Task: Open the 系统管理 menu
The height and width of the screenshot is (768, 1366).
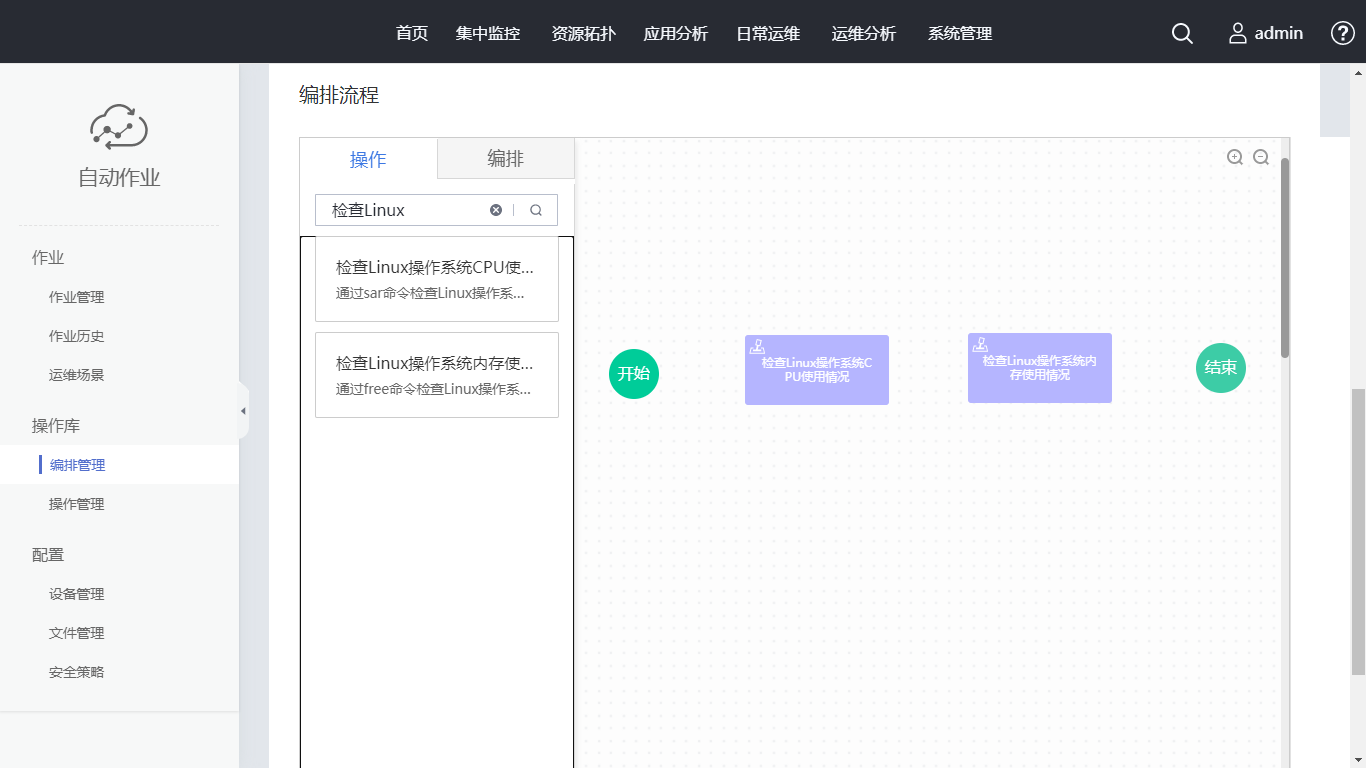Action: click(960, 33)
